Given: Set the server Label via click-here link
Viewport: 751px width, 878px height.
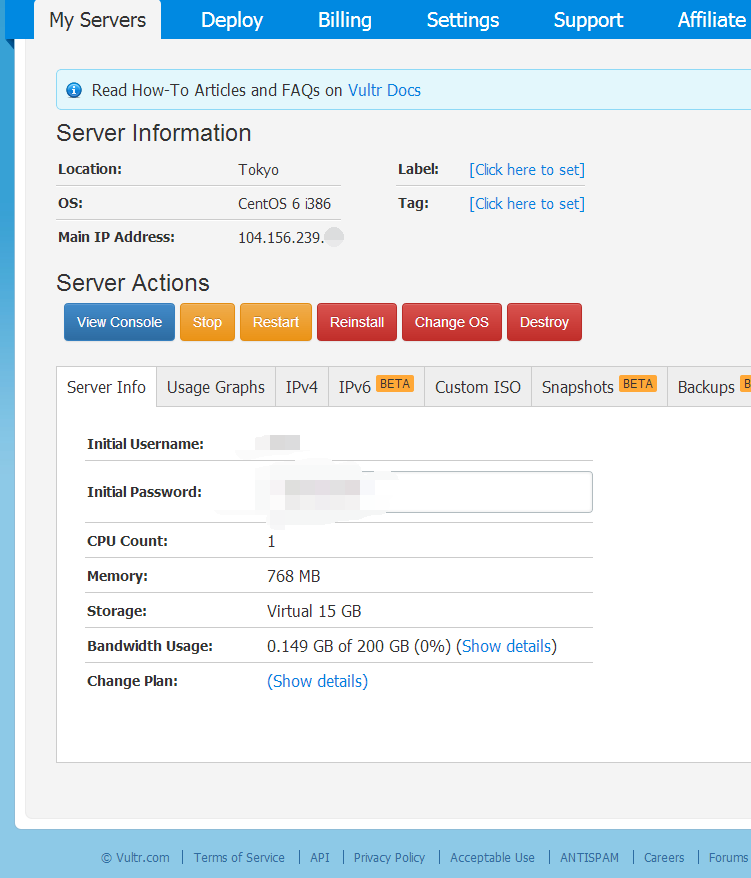Looking at the screenshot, I should pos(527,170).
